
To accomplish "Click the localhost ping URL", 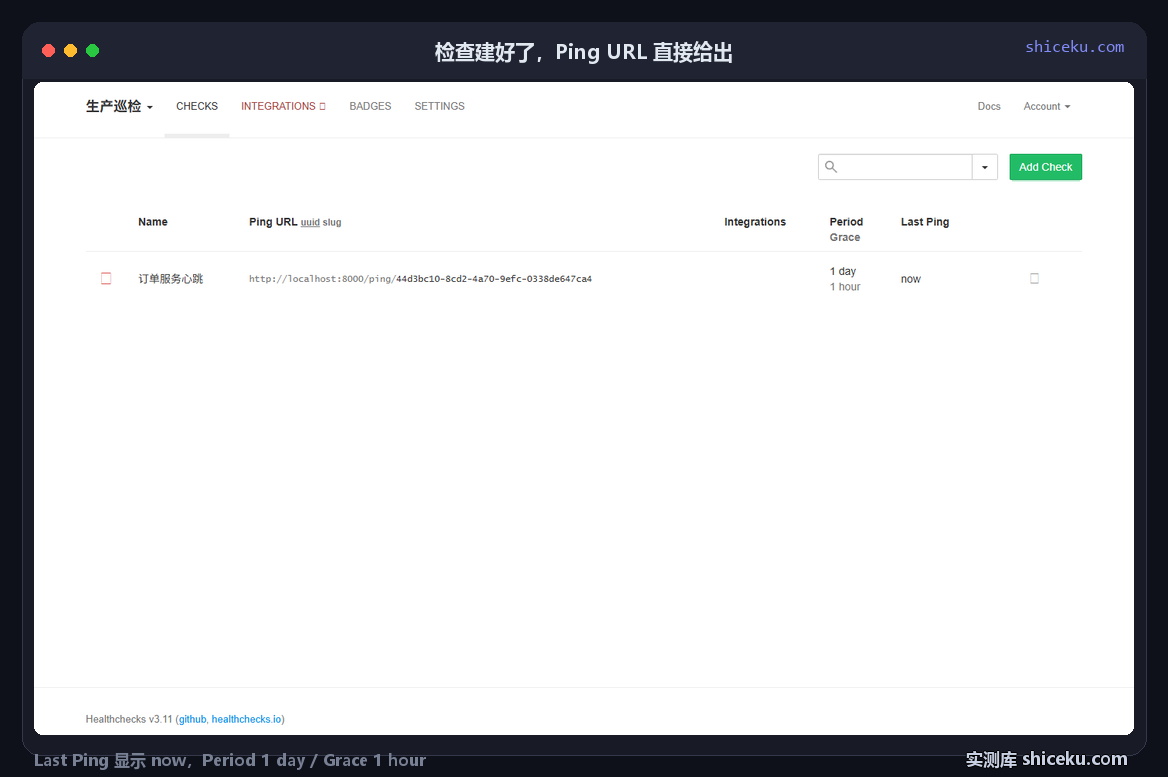I will tap(420, 279).
